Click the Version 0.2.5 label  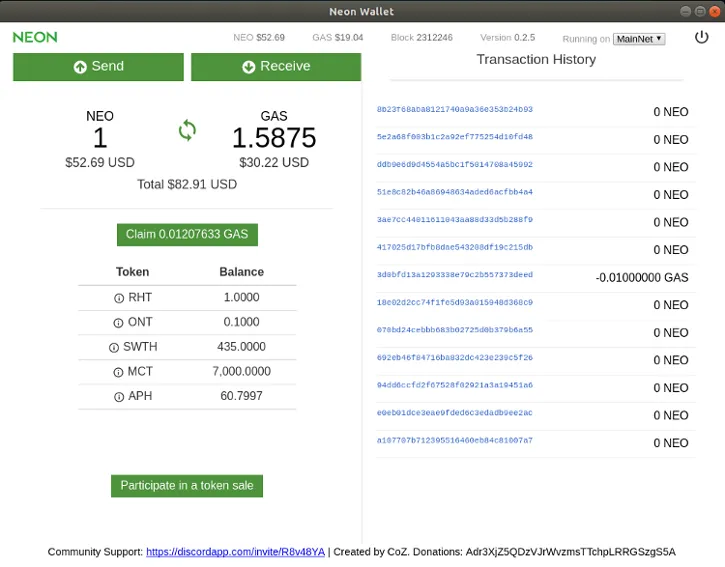(x=507, y=37)
